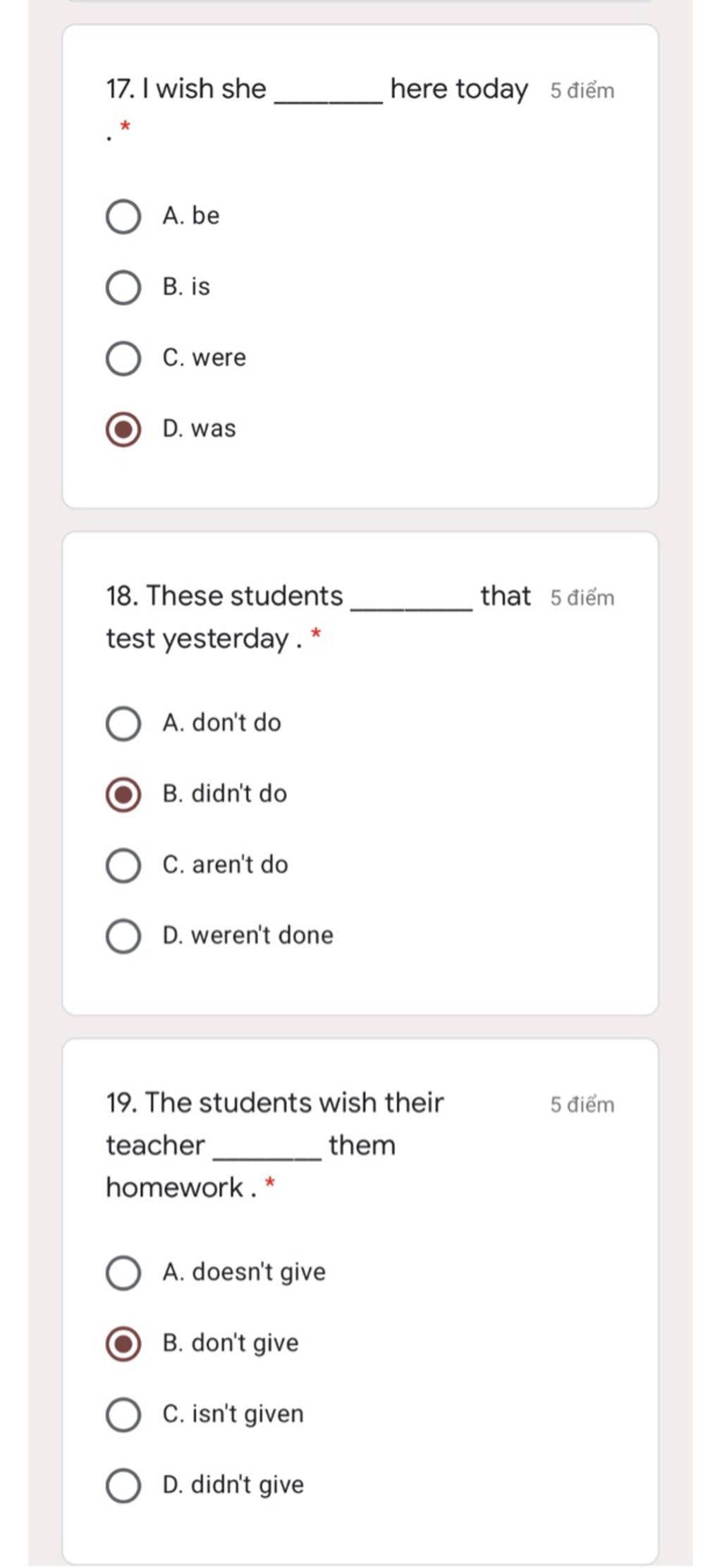Viewport: 722px width, 1568px height.
Task: Click the selected B. didn't do option
Action: point(123,794)
